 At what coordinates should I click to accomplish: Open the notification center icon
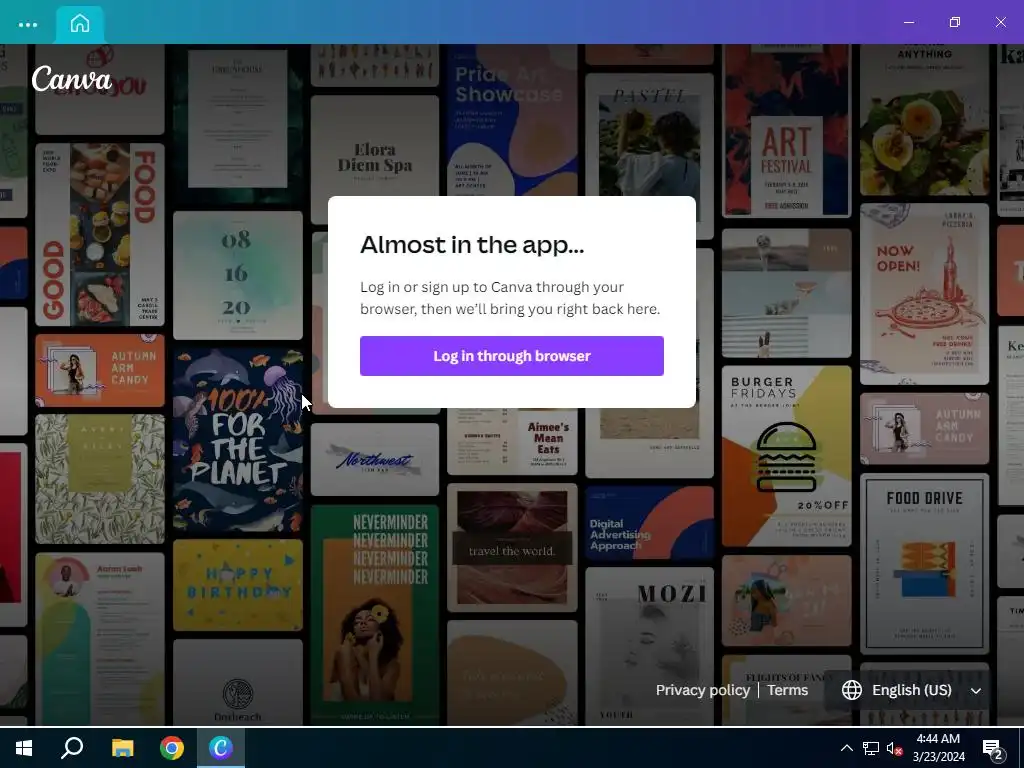[993, 749]
